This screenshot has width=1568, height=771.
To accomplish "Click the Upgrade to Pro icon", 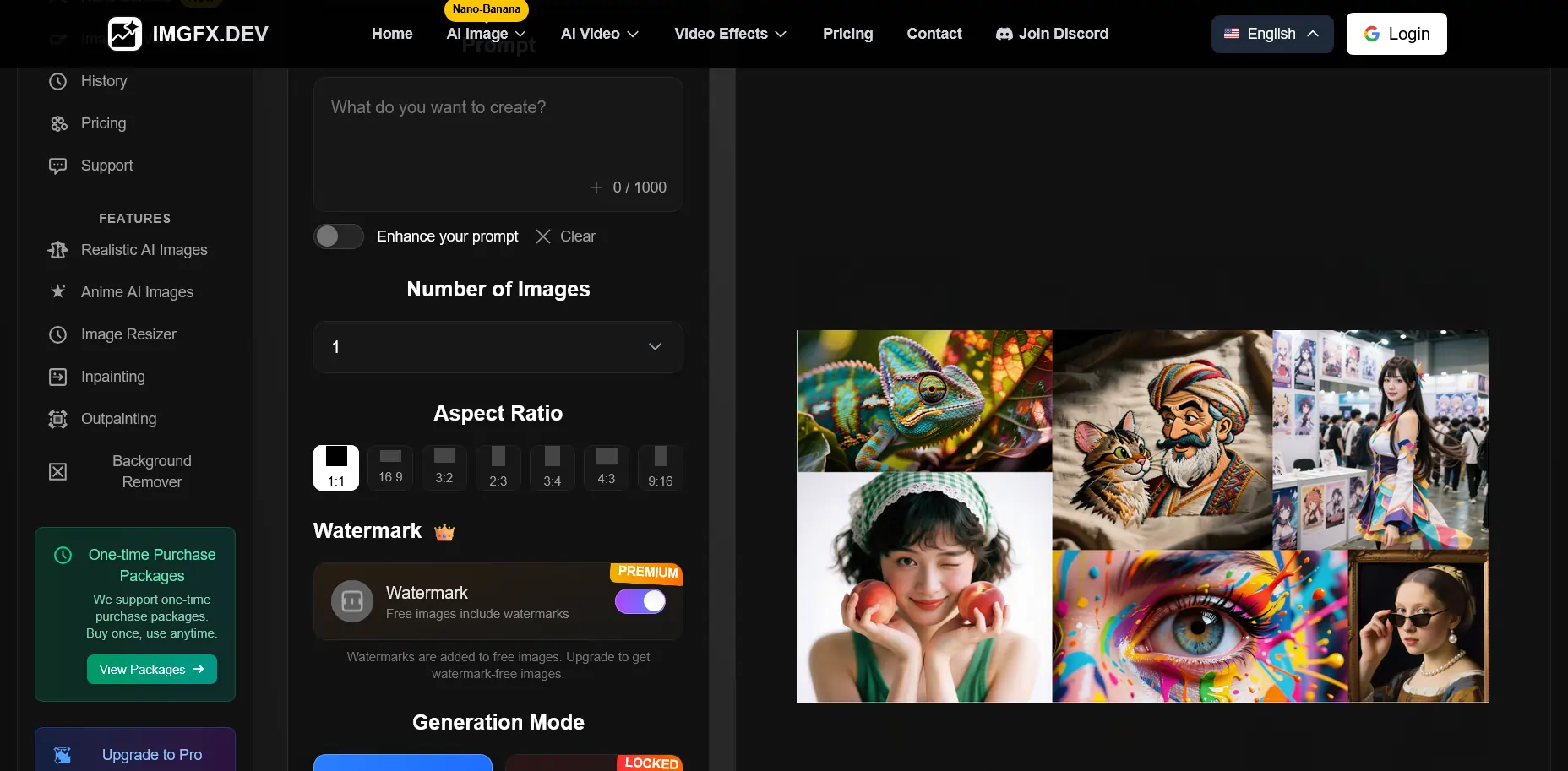I will [63, 755].
